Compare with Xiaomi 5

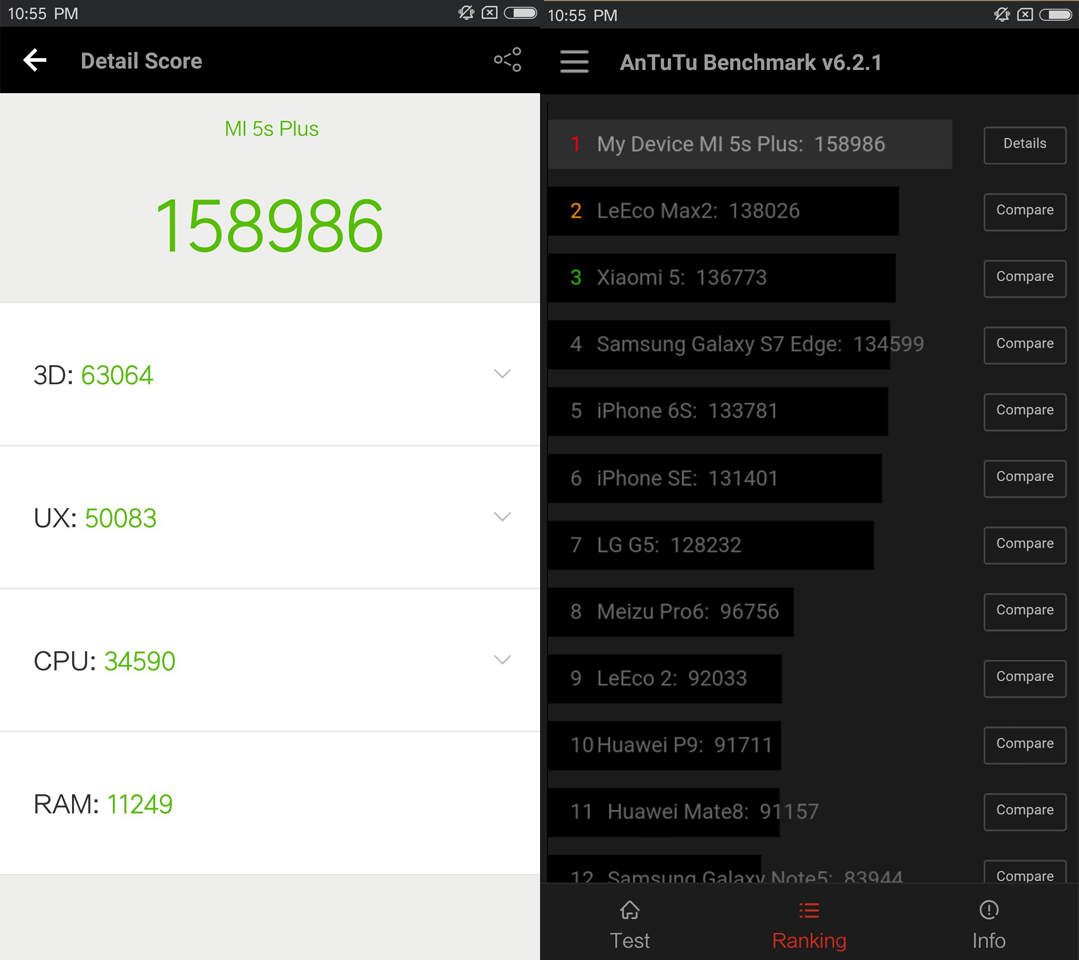click(1025, 278)
